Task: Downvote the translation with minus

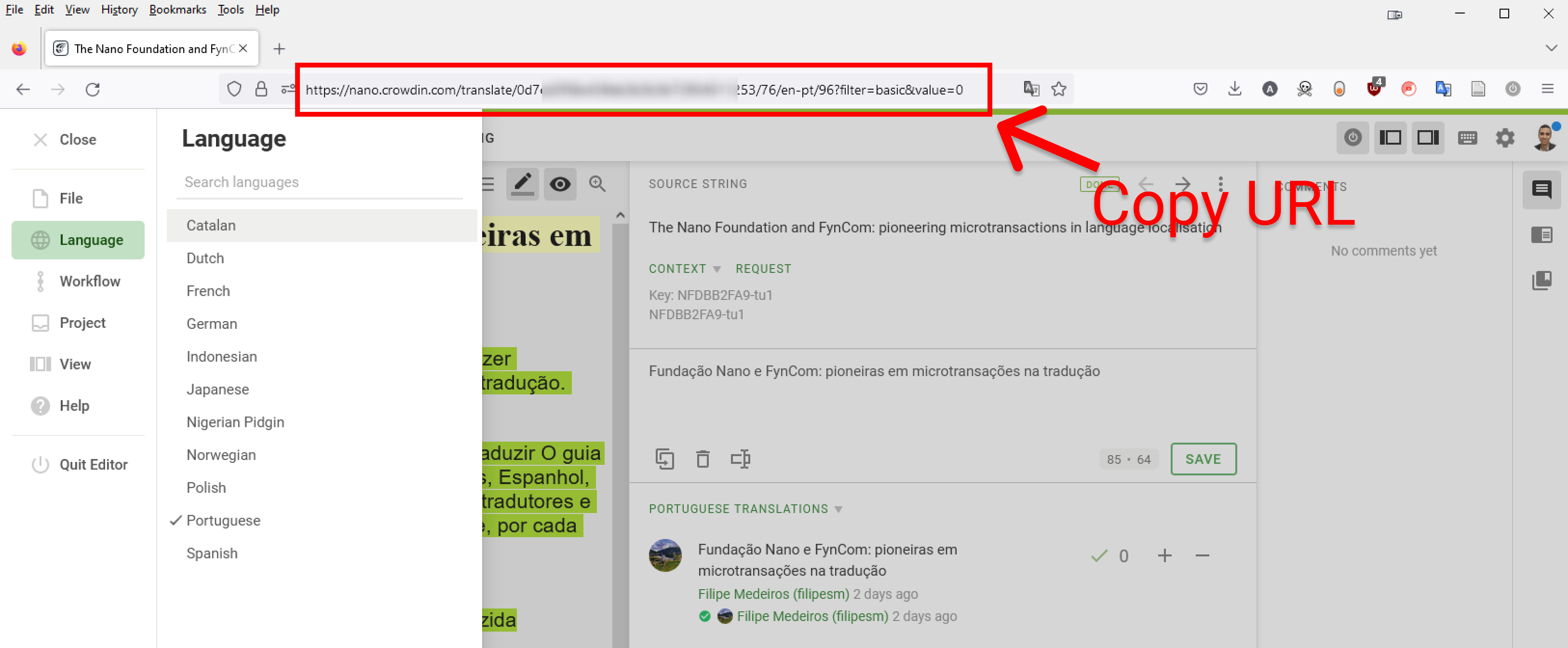Action: tap(1202, 555)
